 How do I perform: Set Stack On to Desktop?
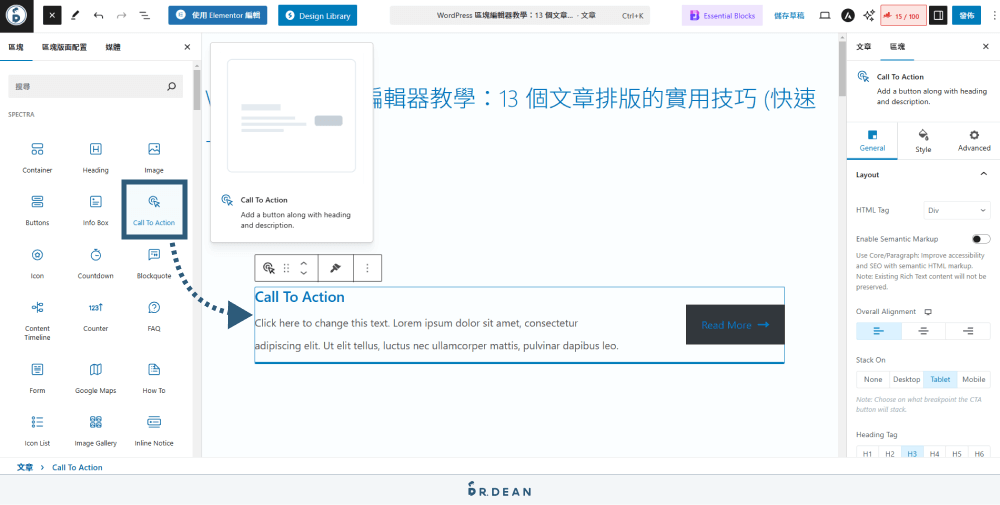(x=906, y=379)
